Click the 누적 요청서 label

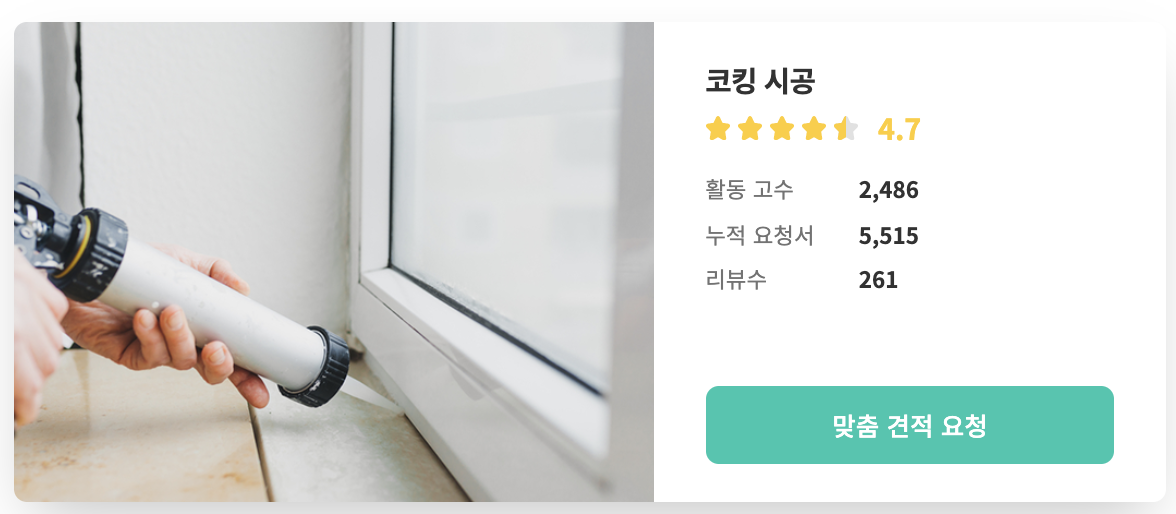pos(760,236)
